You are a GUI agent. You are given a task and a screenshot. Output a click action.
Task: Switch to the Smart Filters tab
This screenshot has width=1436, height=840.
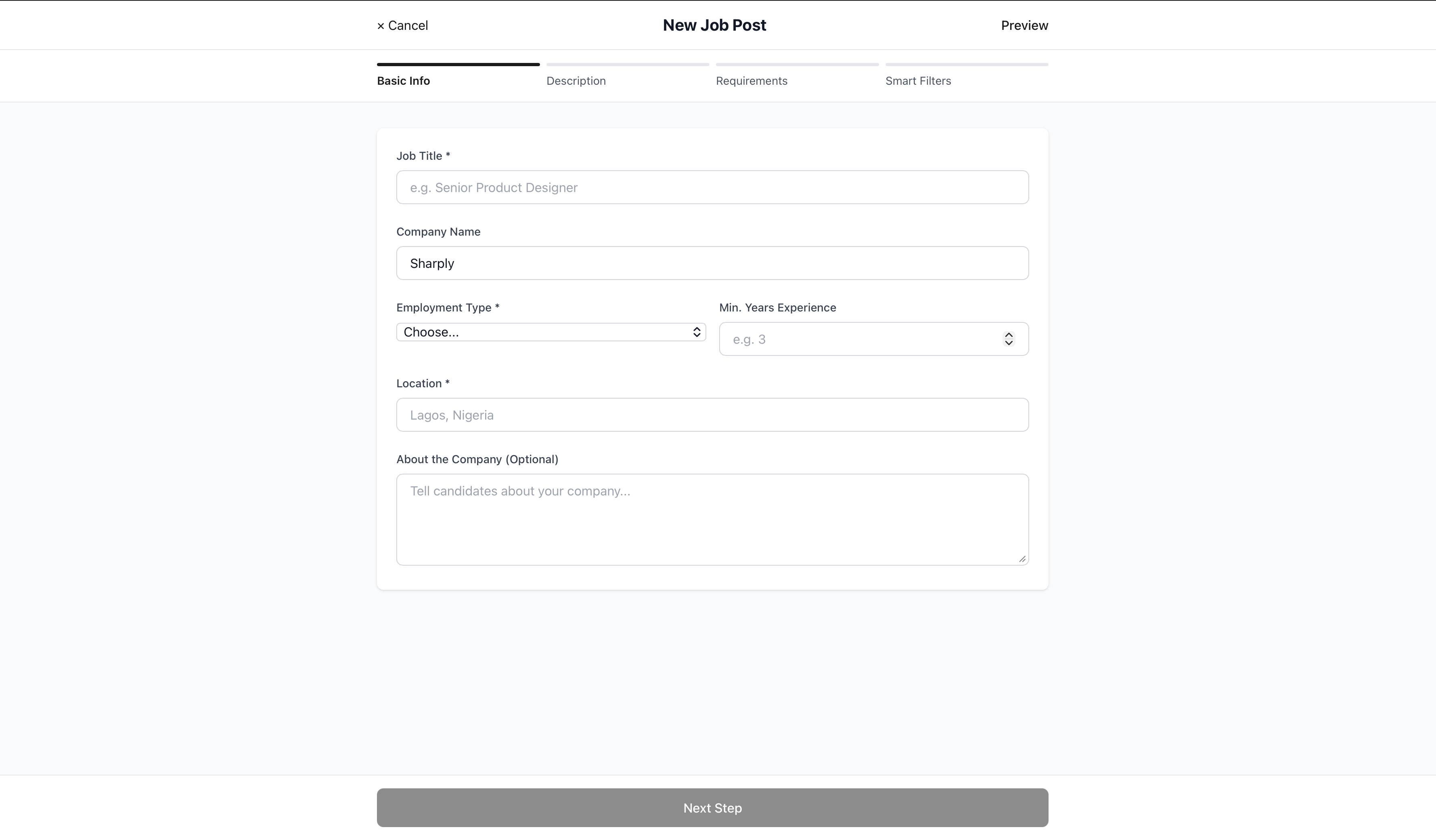pos(918,81)
